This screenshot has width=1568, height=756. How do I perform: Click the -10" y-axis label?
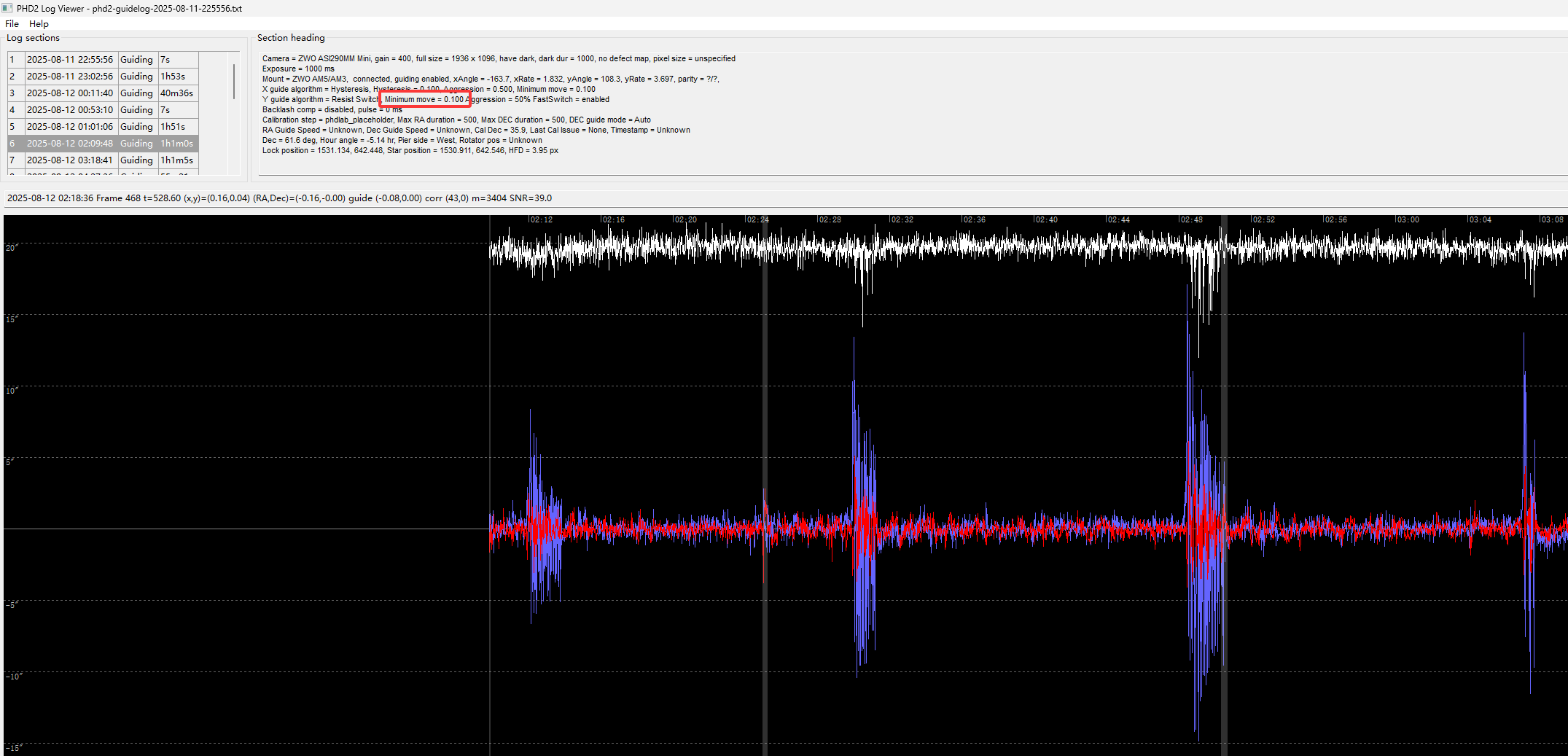(14, 677)
